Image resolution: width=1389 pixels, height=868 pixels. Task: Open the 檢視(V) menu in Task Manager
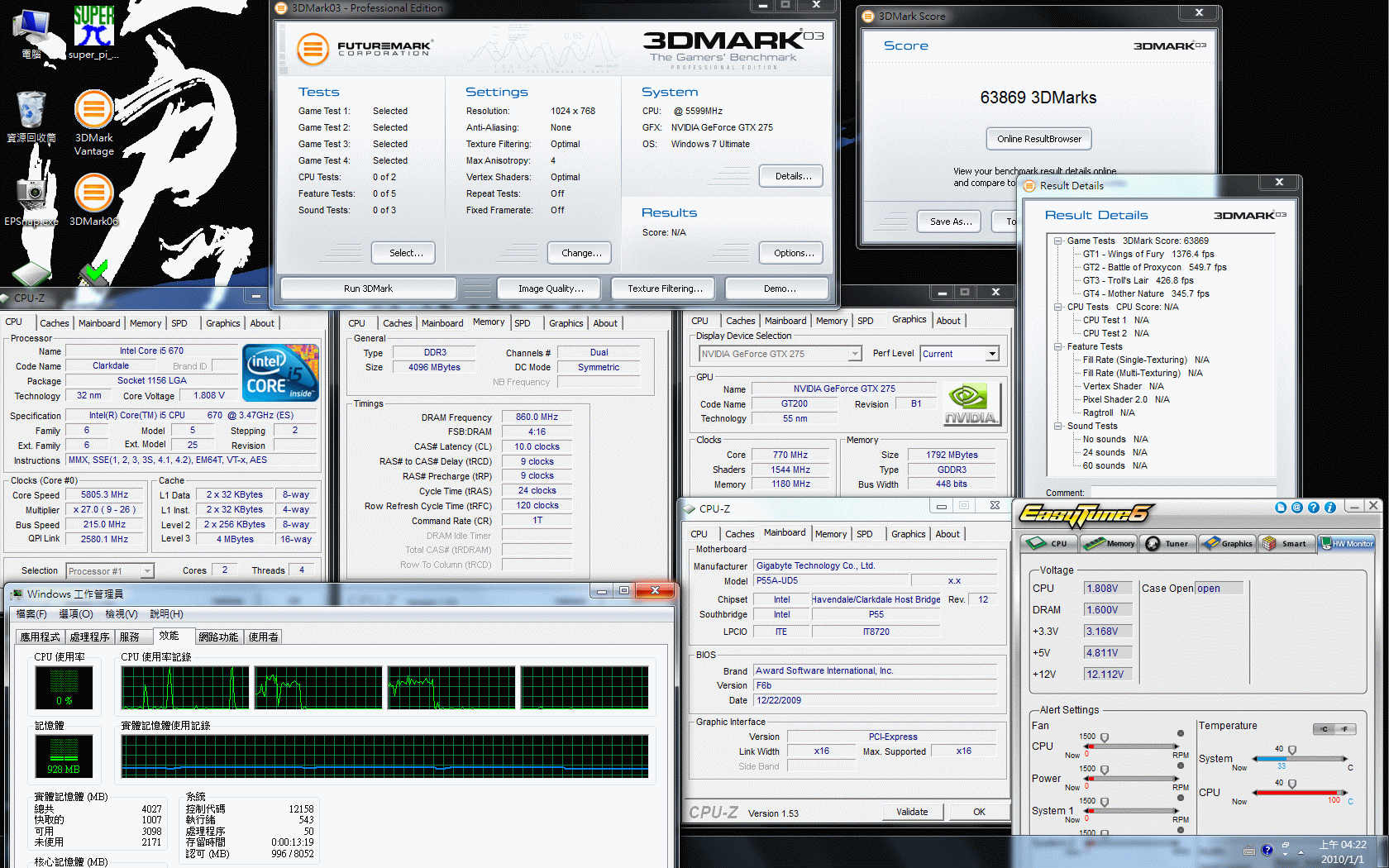point(121,614)
